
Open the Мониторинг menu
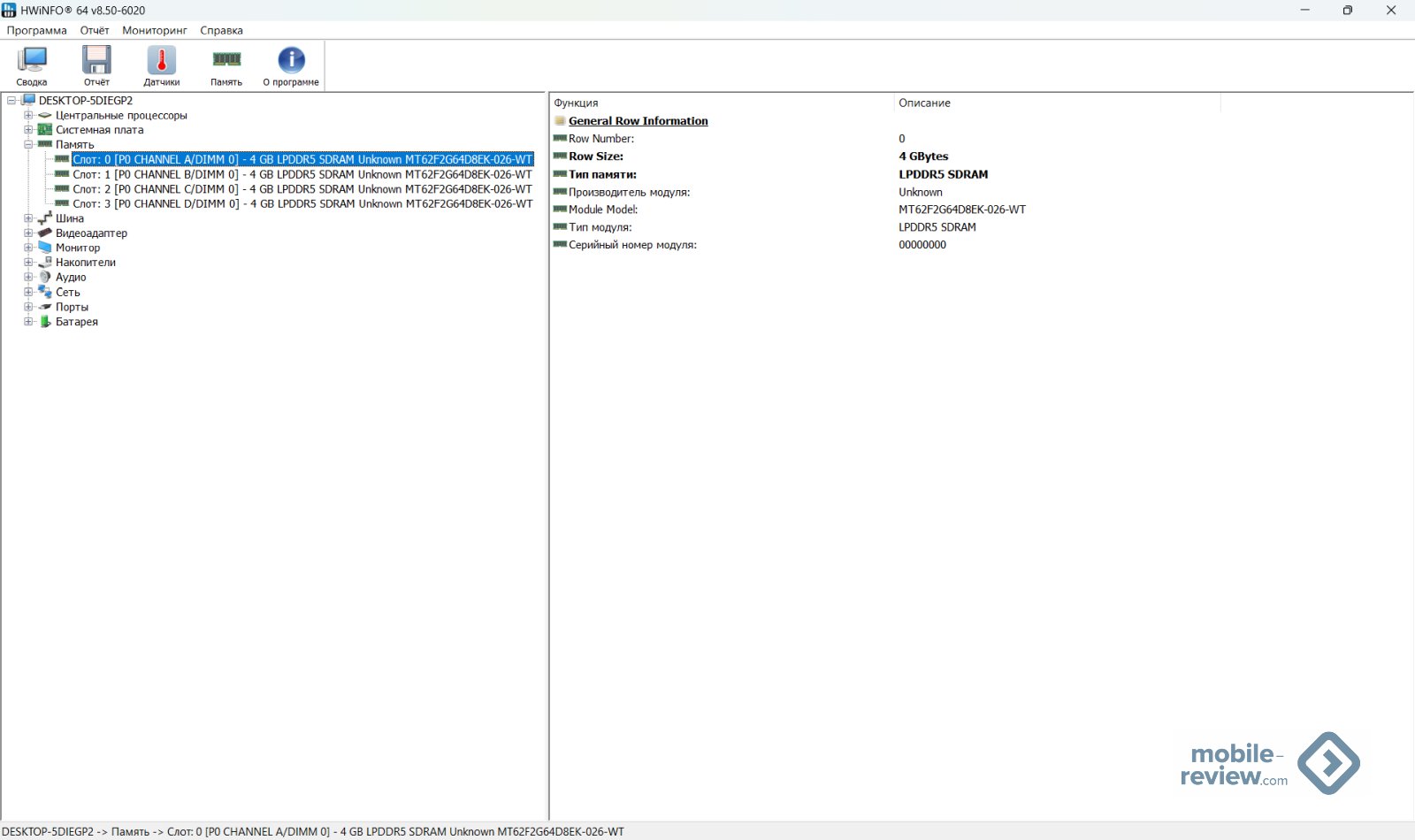(155, 30)
